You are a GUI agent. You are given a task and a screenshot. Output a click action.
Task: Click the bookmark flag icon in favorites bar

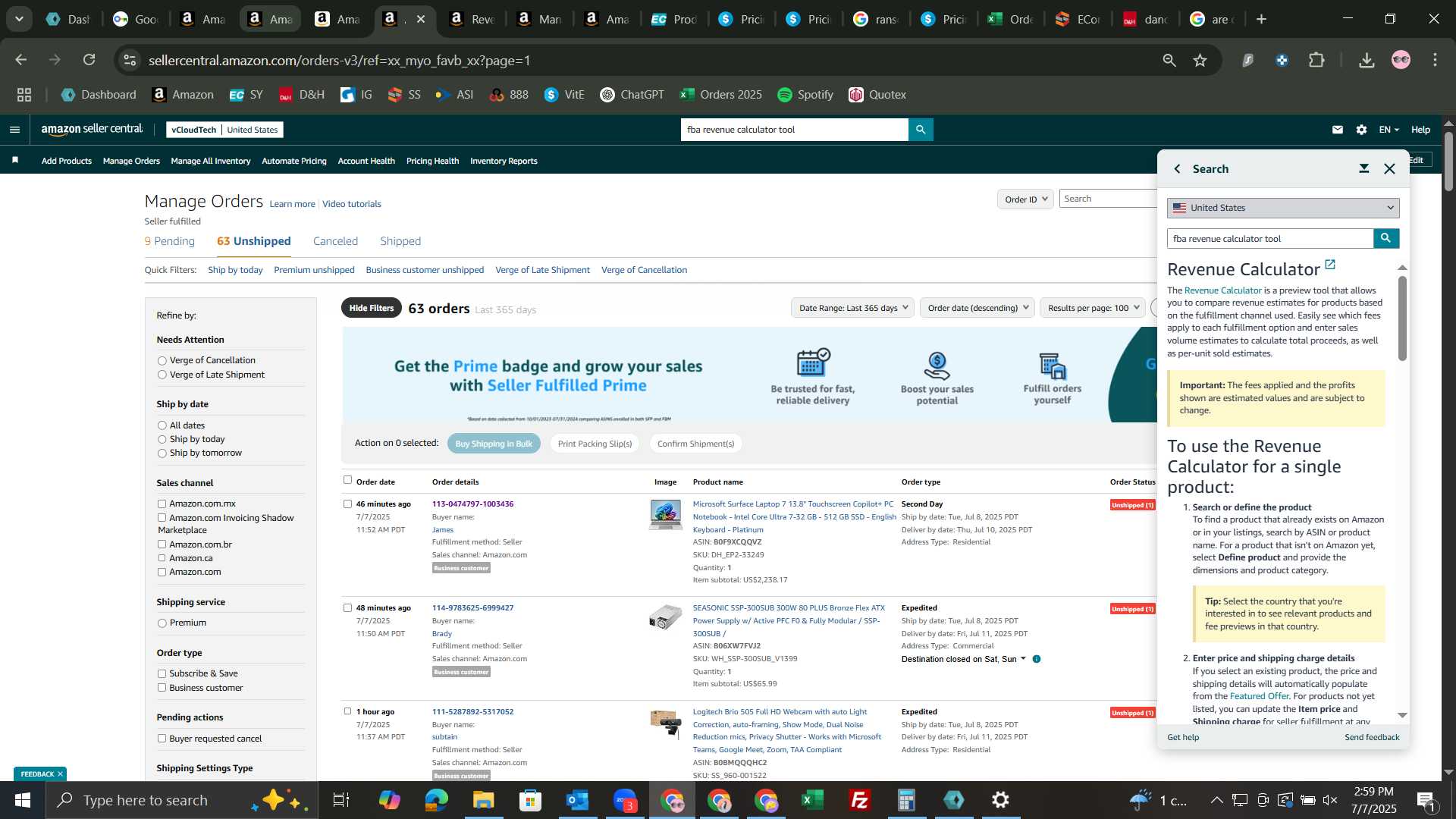click(15, 160)
